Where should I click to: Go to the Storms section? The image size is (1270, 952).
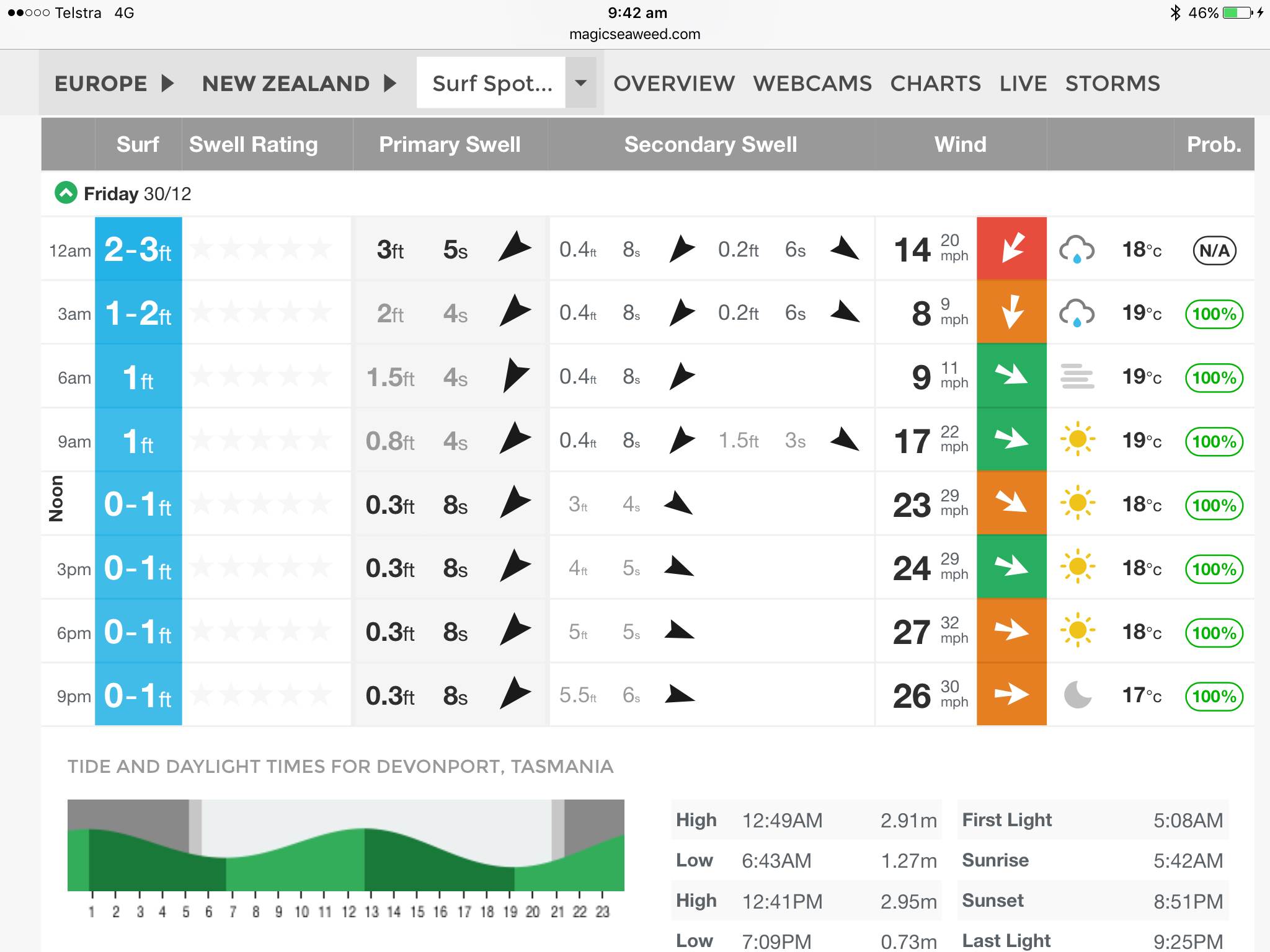1112,83
